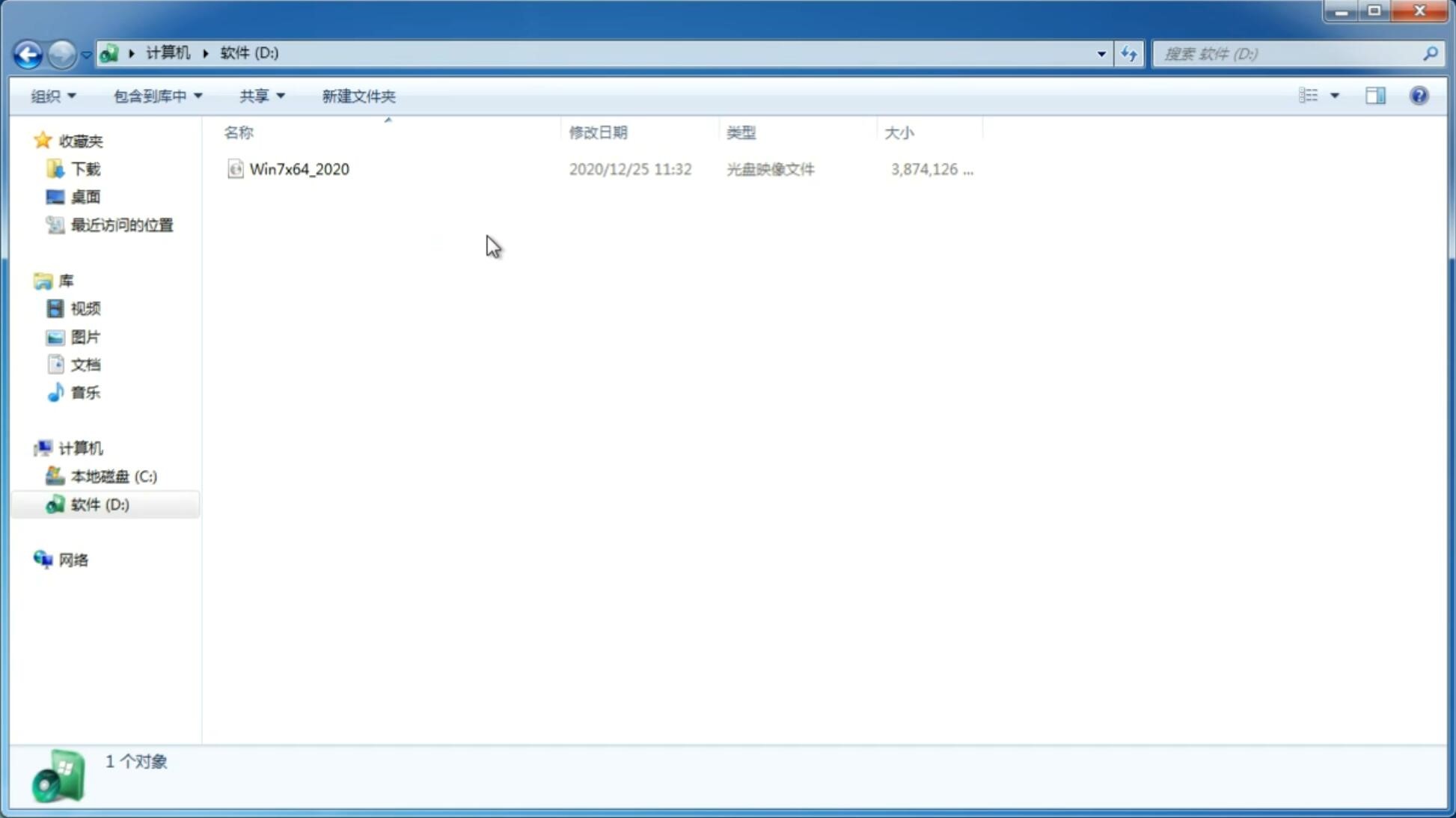
Task: Select 软件 (D:) drive in sidebar
Action: [100, 504]
